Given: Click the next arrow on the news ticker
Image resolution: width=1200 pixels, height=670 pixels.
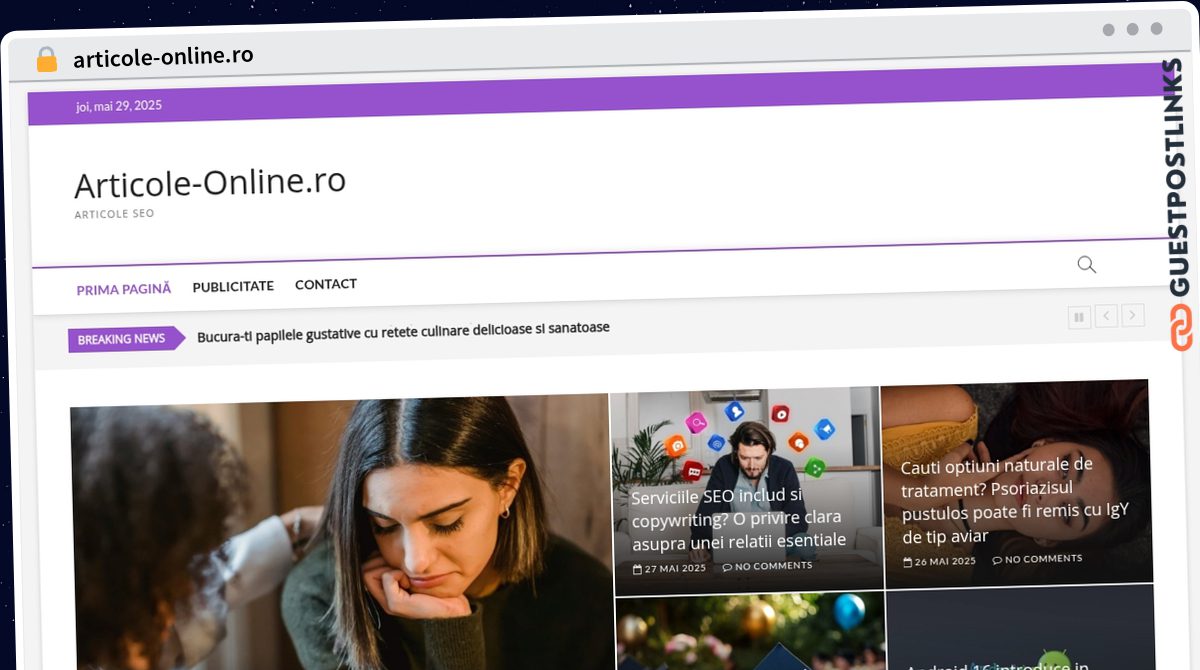Looking at the screenshot, I should coord(1133,316).
